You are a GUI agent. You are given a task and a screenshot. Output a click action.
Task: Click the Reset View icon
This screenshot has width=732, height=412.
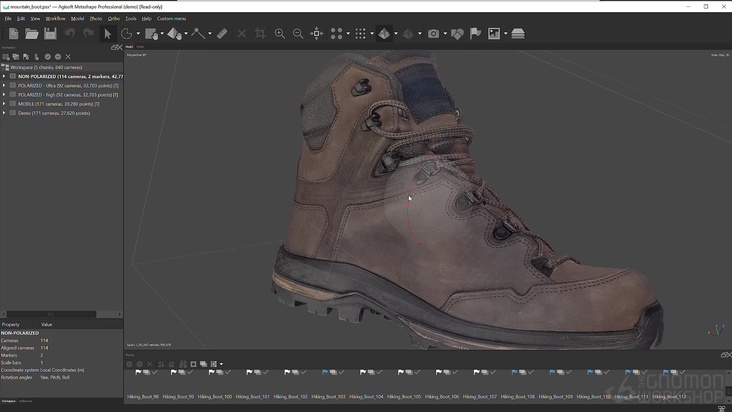317,34
